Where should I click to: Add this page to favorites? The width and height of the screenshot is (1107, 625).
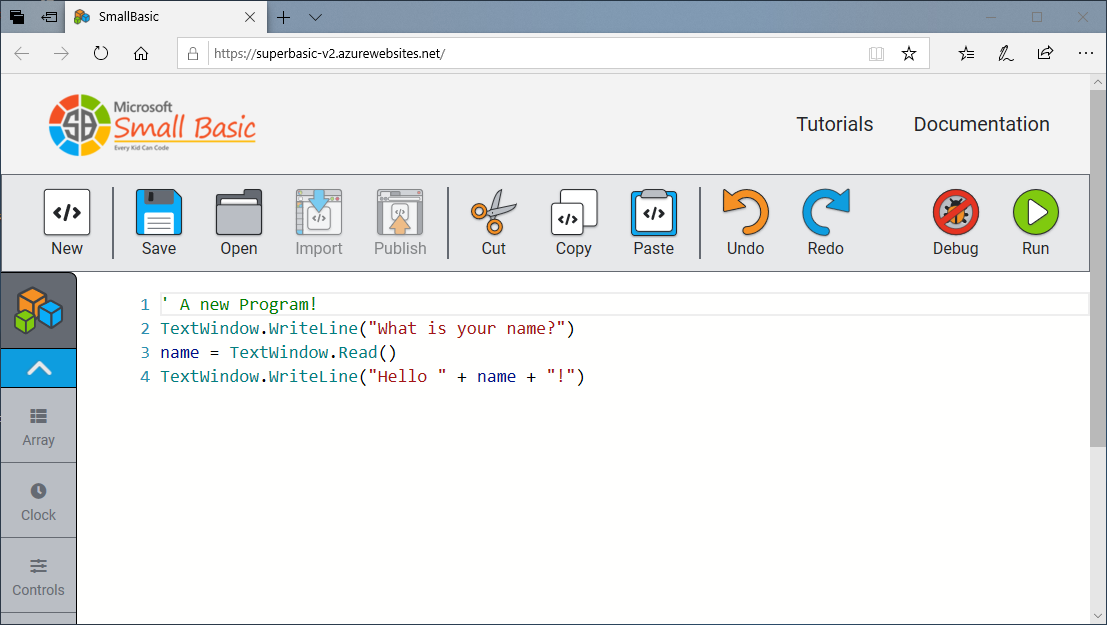click(x=909, y=54)
